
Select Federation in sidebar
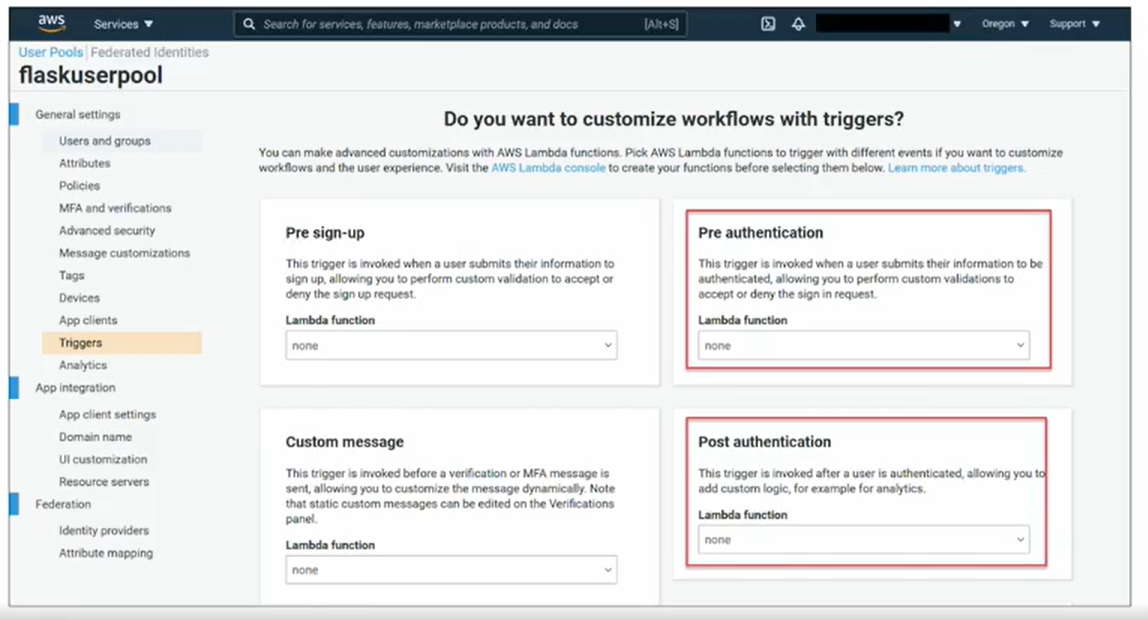(63, 504)
